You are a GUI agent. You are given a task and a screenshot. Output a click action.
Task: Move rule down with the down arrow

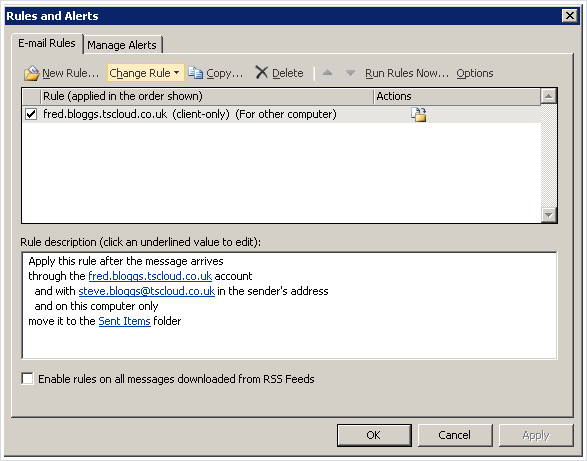[x=350, y=73]
